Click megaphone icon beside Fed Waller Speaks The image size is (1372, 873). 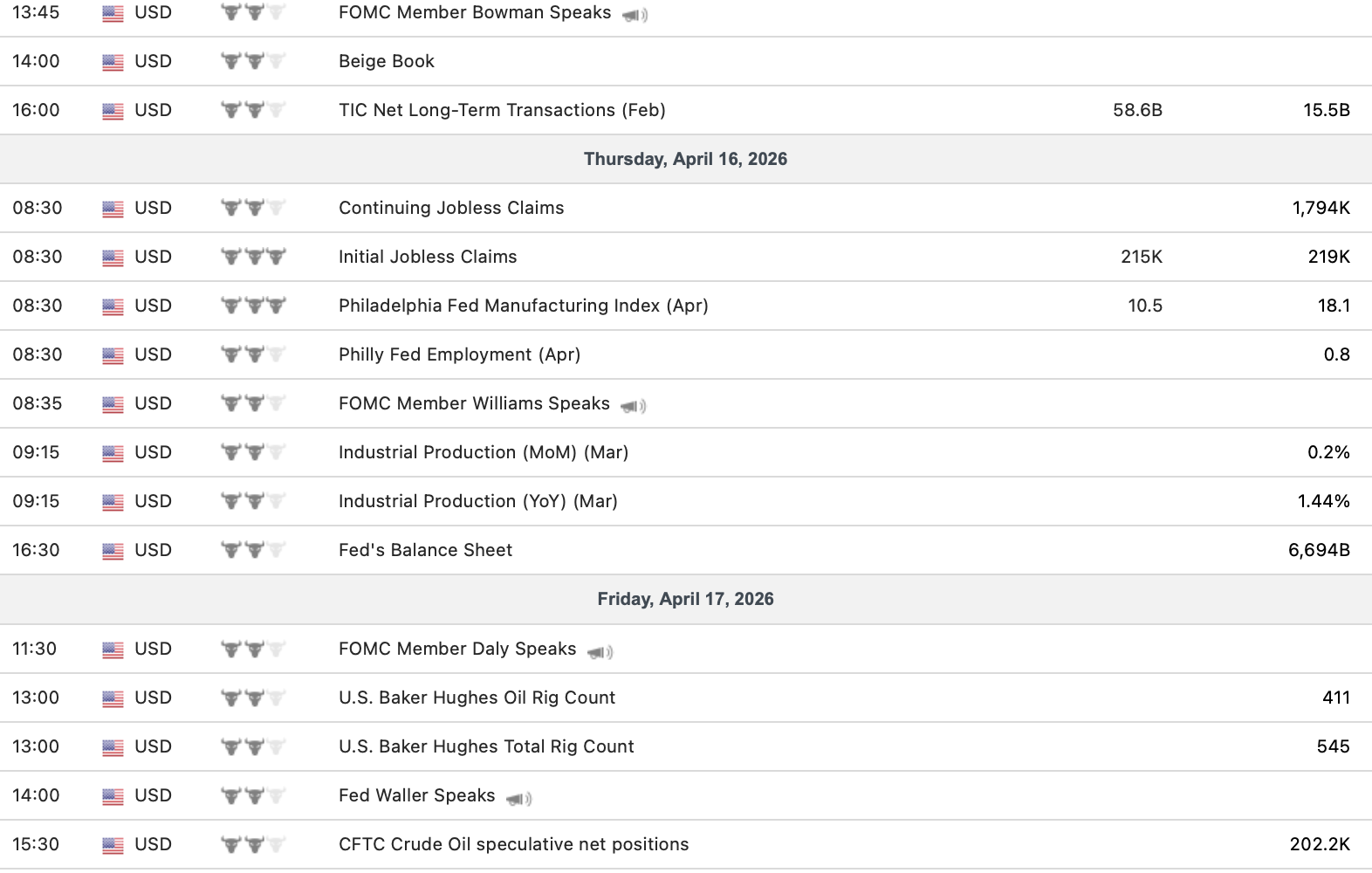pyautogui.click(x=518, y=798)
